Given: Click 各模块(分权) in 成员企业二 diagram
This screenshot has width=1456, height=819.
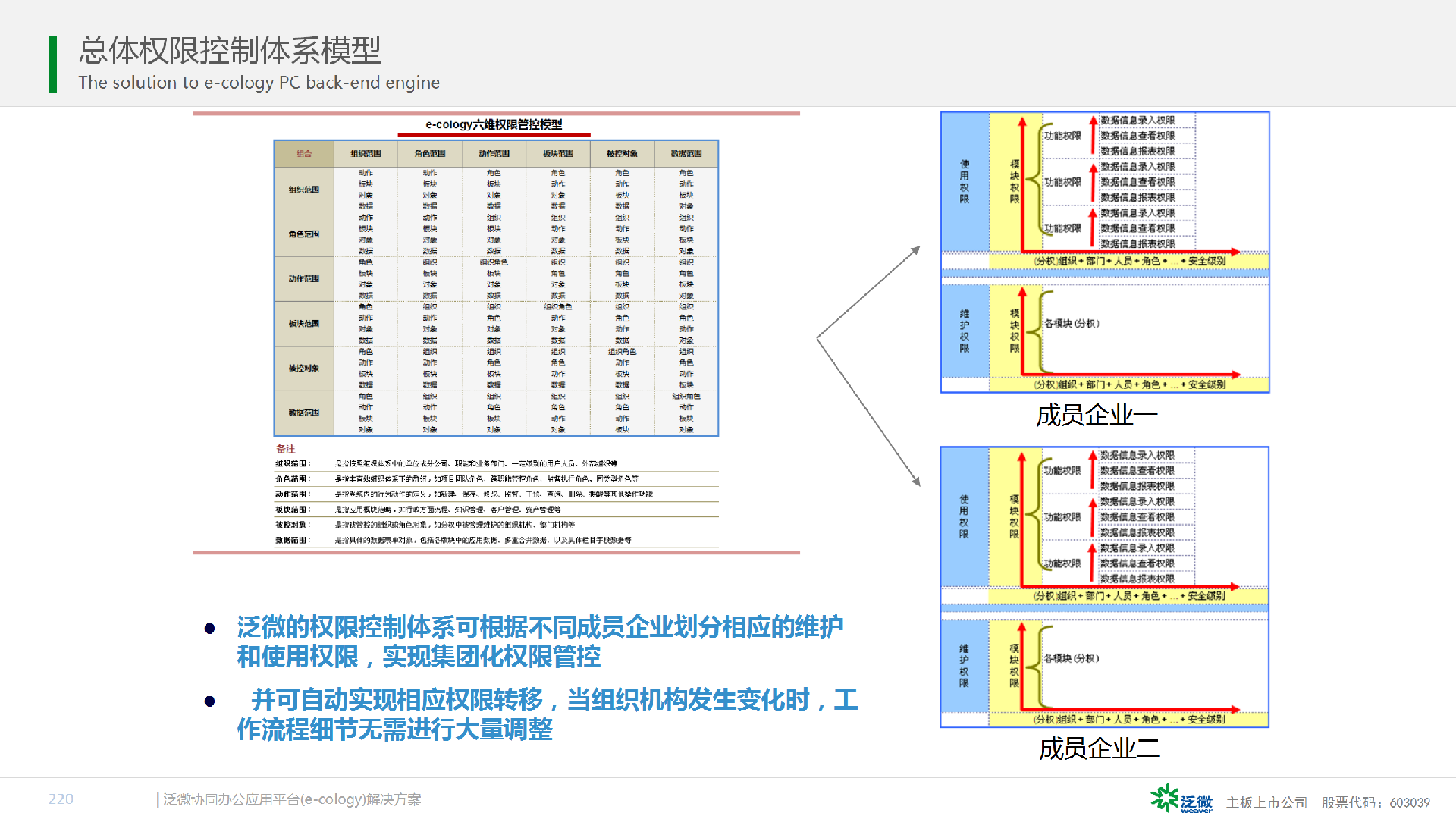Looking at the screenshot, I should [x=1071, y=659].
